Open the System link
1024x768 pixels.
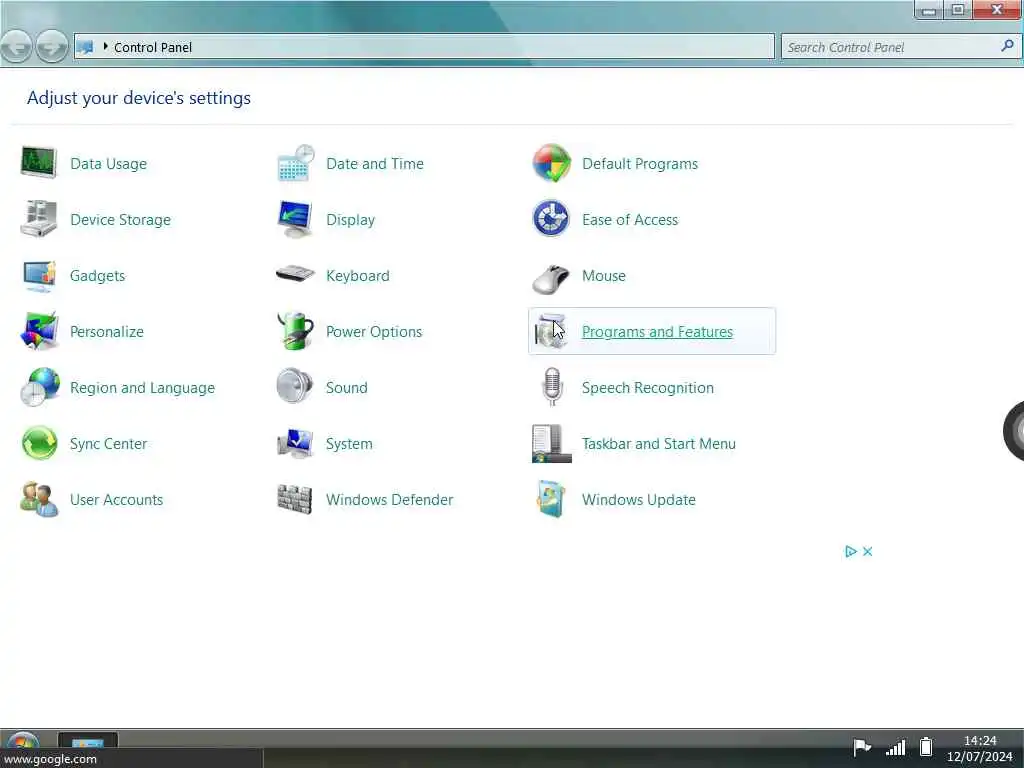coord(349,444)
